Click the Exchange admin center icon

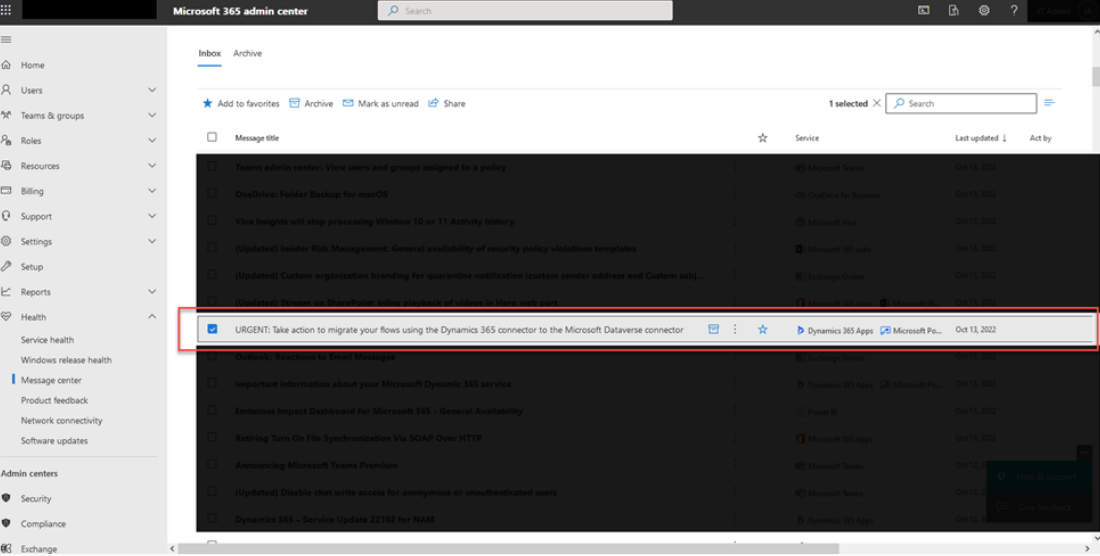6,548
